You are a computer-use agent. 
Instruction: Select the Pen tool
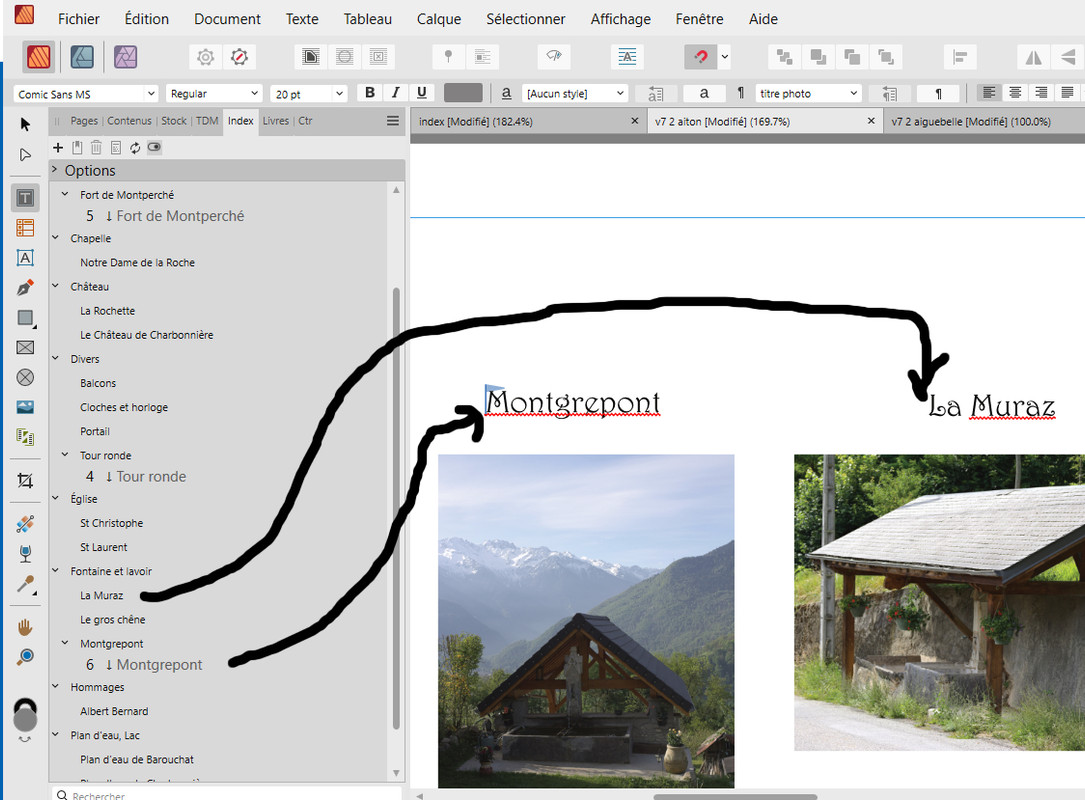[25, 288]
